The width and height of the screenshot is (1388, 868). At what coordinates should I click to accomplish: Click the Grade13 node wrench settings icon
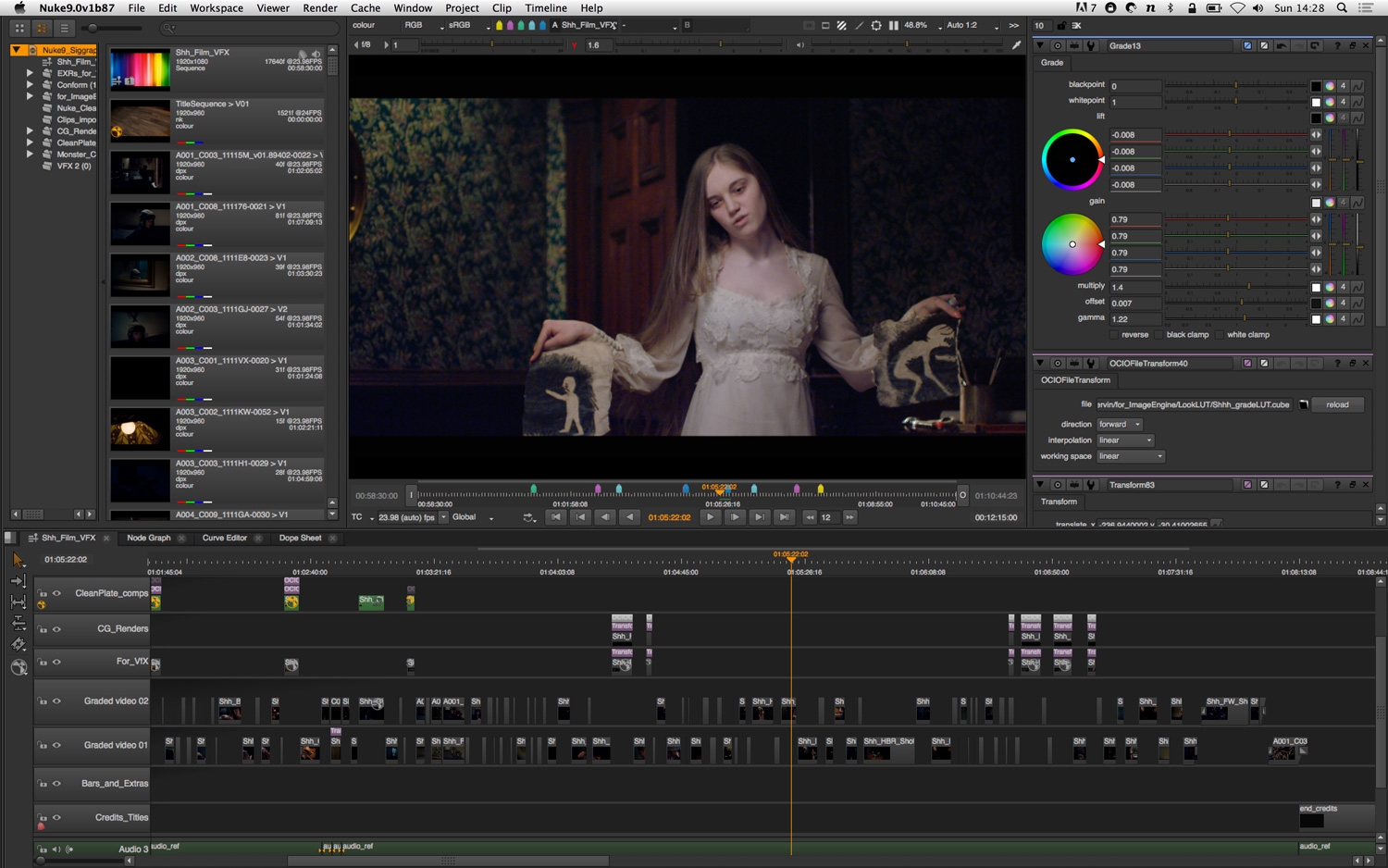(x=1090, y=45)
